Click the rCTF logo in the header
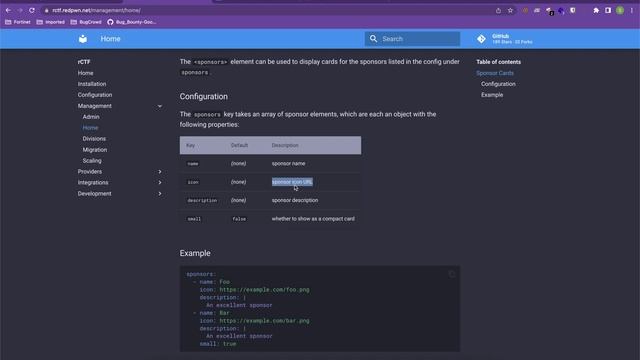Image resolution: width=640 pixels, height=360 pixels. click(x=83, y=39)
